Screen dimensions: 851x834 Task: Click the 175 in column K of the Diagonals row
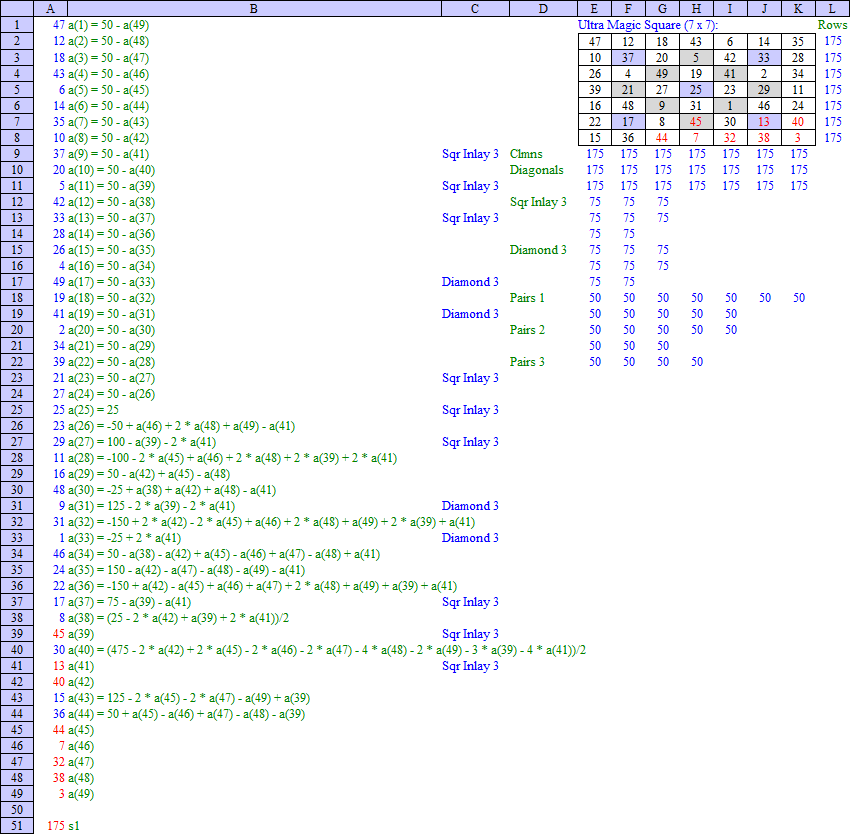(799, 170)
